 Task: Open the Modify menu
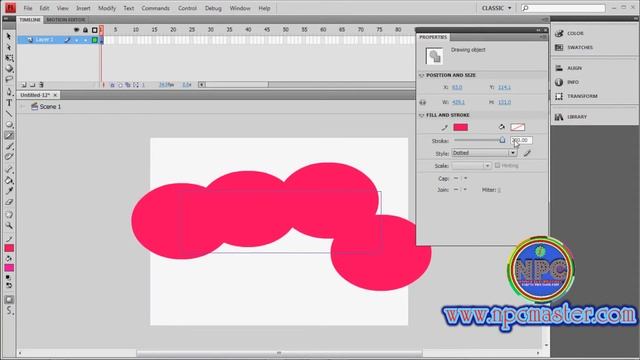(x=107, y=8)
